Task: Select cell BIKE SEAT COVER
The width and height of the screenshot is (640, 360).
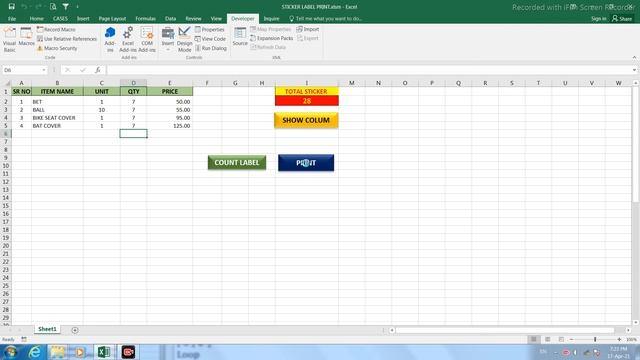Action: coord(57,118)
